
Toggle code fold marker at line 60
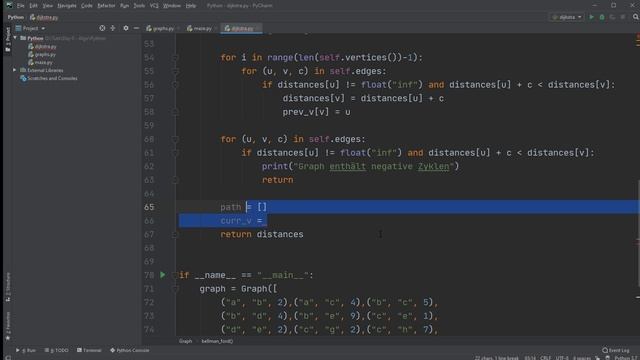click(175, 139)
